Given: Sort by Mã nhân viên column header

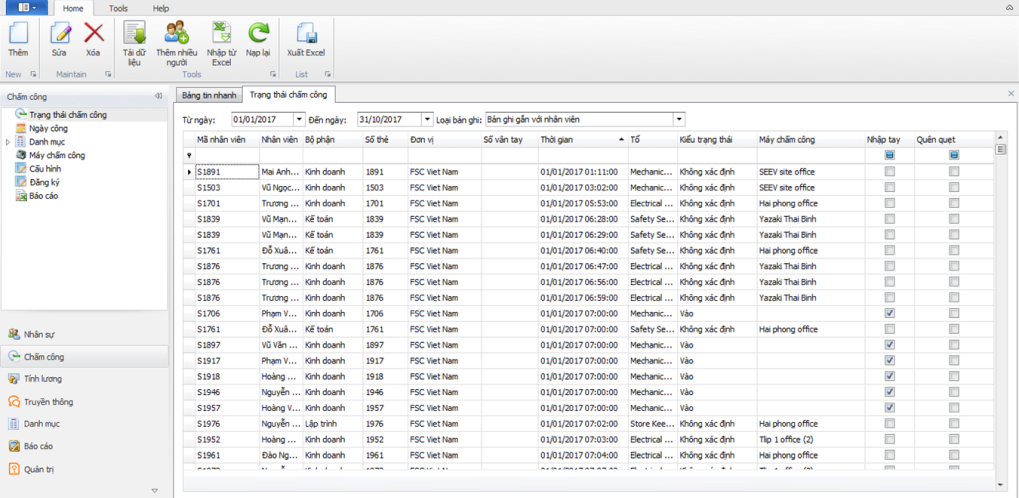Looking at the screenshot, I should [227, 139].
